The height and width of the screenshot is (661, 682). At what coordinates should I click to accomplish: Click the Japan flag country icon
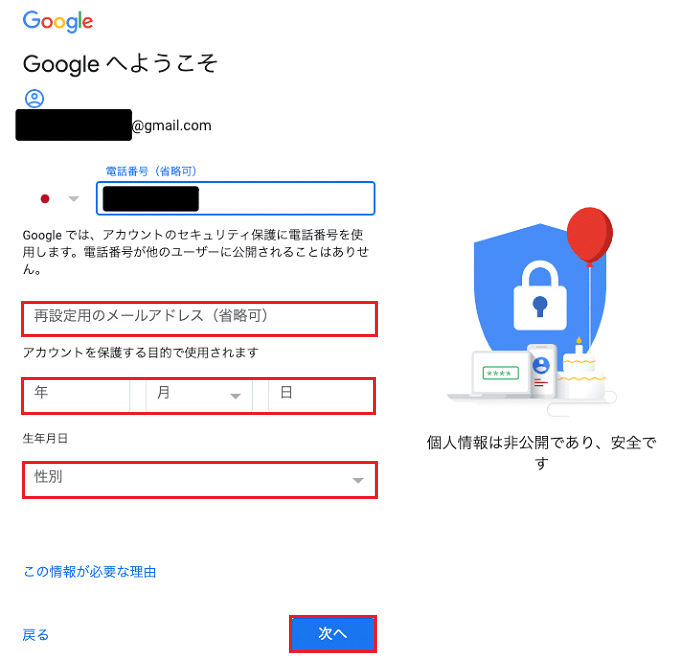tap(45, 199)
